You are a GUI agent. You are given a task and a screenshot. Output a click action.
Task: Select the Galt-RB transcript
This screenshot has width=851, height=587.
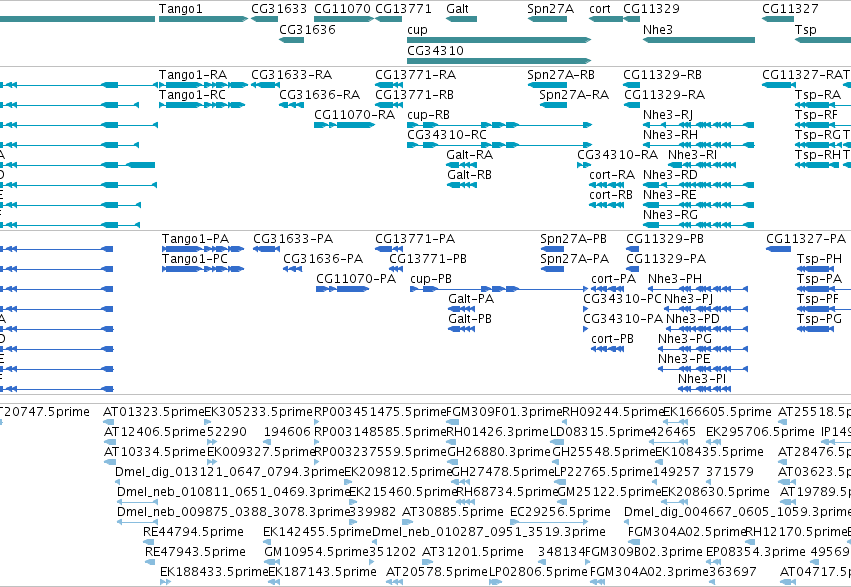(461, 185)
